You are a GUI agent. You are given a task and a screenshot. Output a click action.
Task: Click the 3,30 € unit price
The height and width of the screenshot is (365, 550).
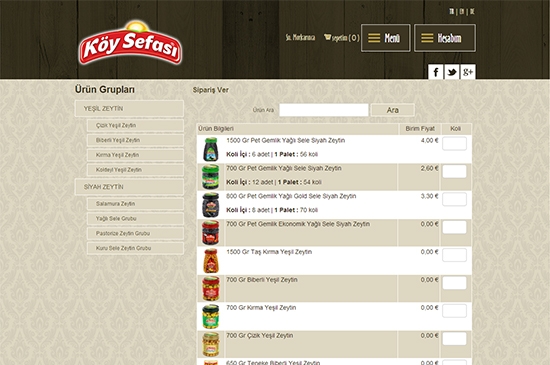[x=430, y=196]
